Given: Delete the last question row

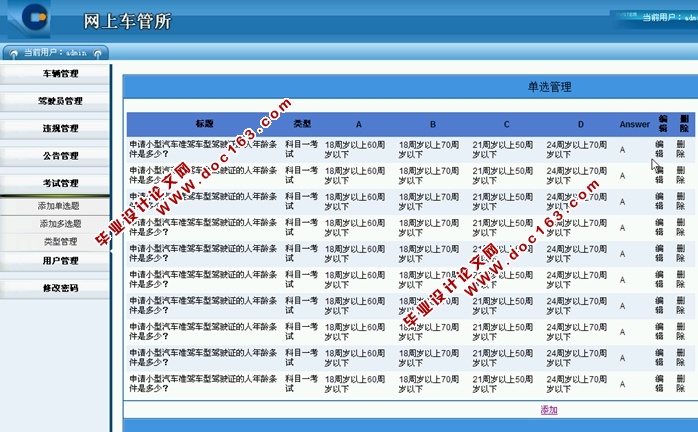Looking at the screenshot, I should pos(681,383).
